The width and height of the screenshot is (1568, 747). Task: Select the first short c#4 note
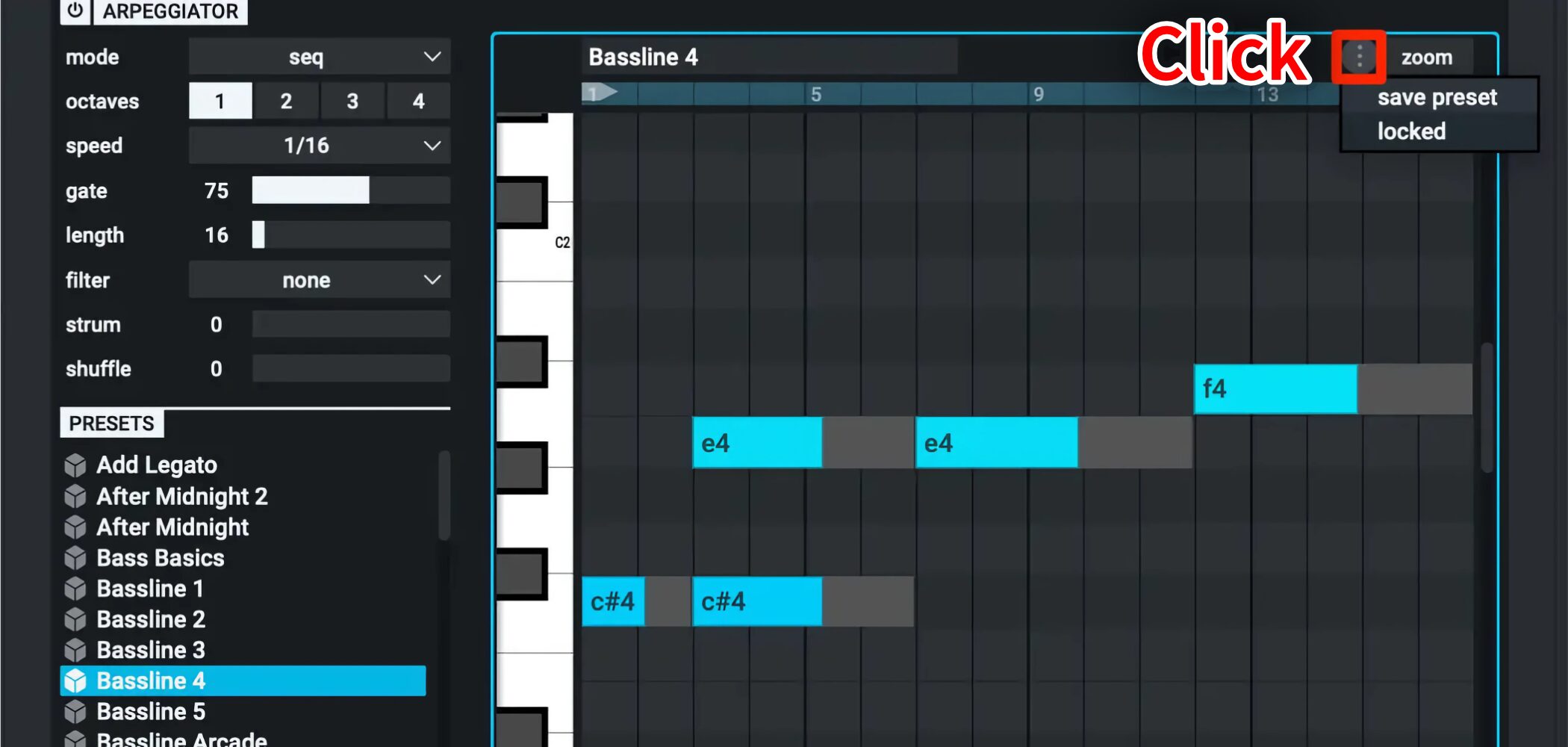coord(613,601)
